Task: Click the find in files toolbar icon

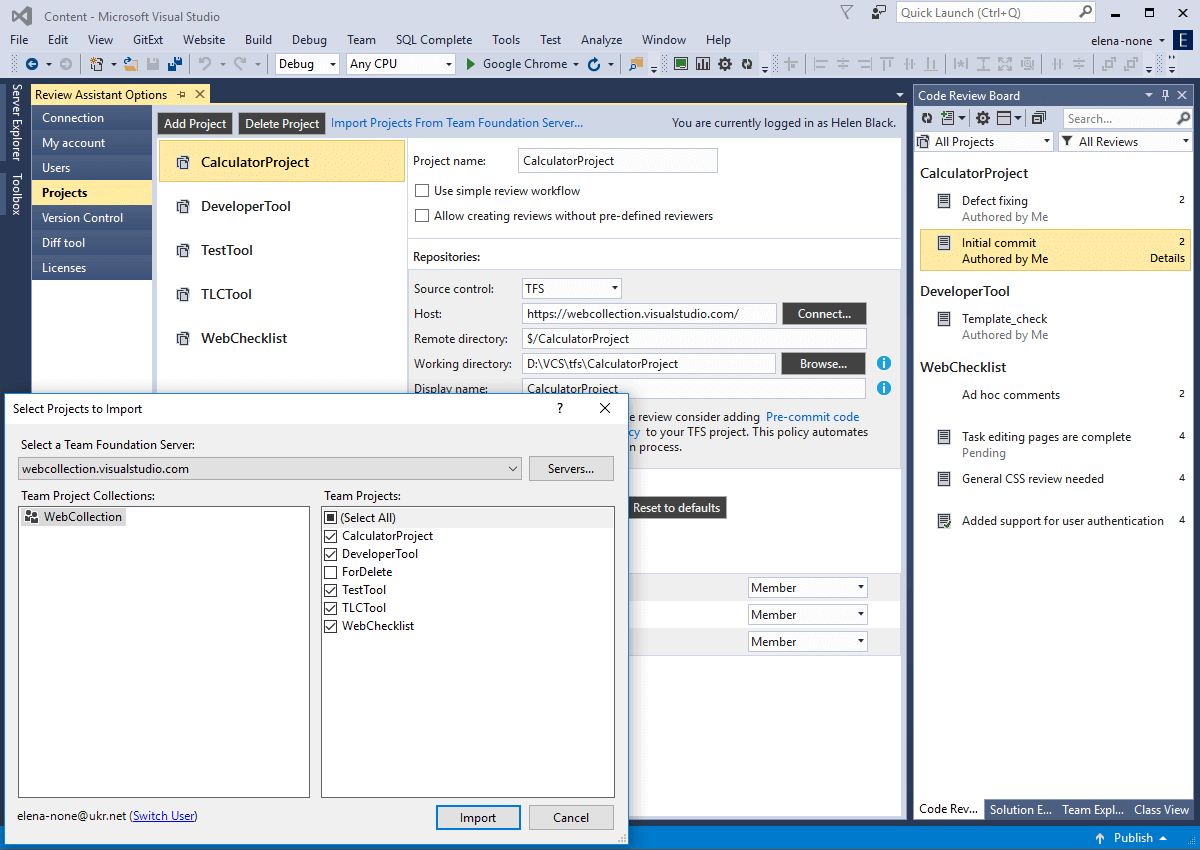Action: click(636, 64)
